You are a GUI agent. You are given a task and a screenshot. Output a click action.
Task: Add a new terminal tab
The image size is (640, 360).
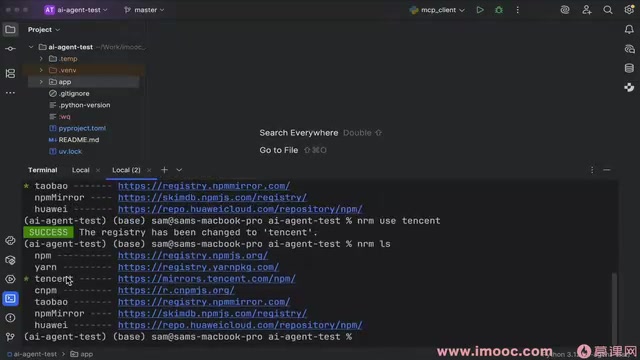click(164, 170)
